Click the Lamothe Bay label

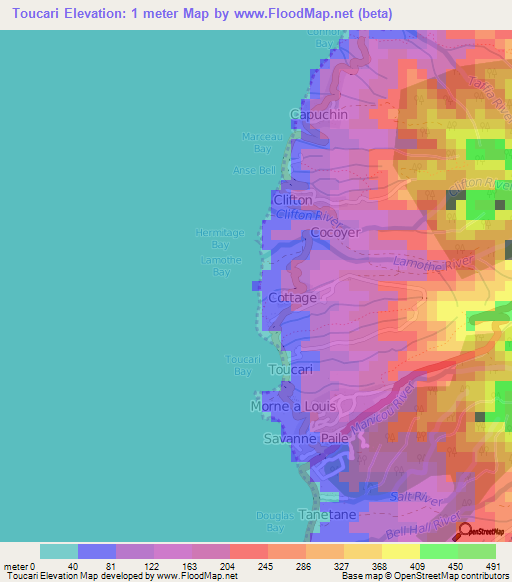click(x=221, y=266)
